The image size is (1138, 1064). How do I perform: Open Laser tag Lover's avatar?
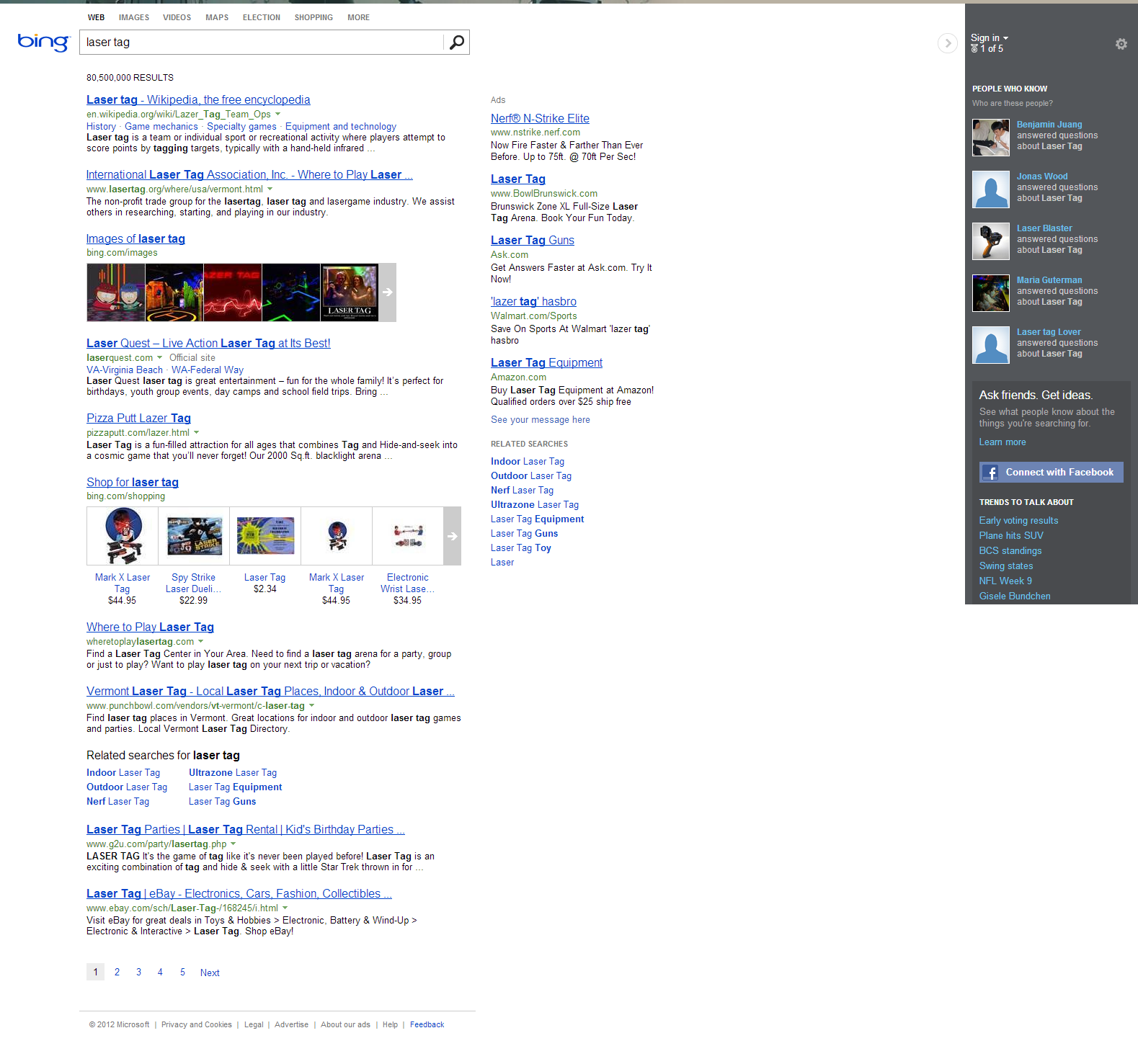tap(990, 345)
